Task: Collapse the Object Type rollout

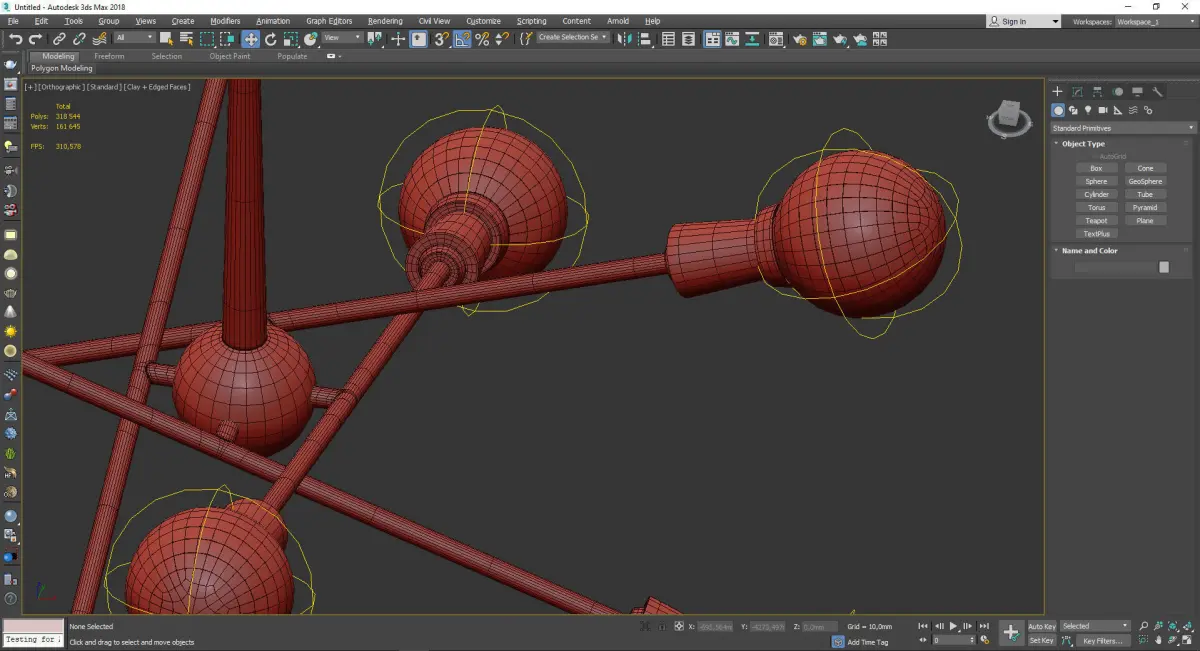Action: point(1083,144)
